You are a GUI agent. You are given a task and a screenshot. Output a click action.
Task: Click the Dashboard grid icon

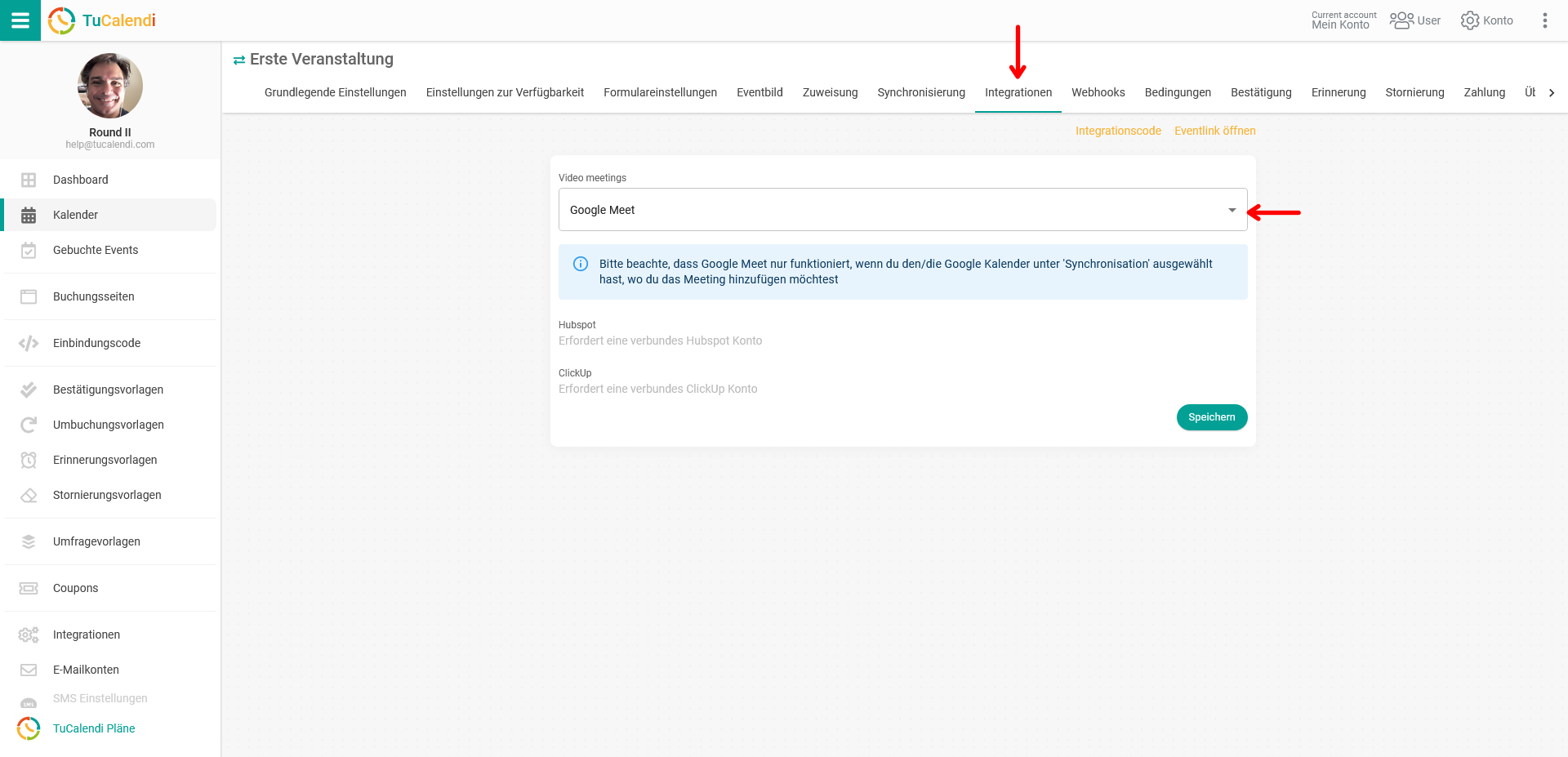[x=29, y=180]
